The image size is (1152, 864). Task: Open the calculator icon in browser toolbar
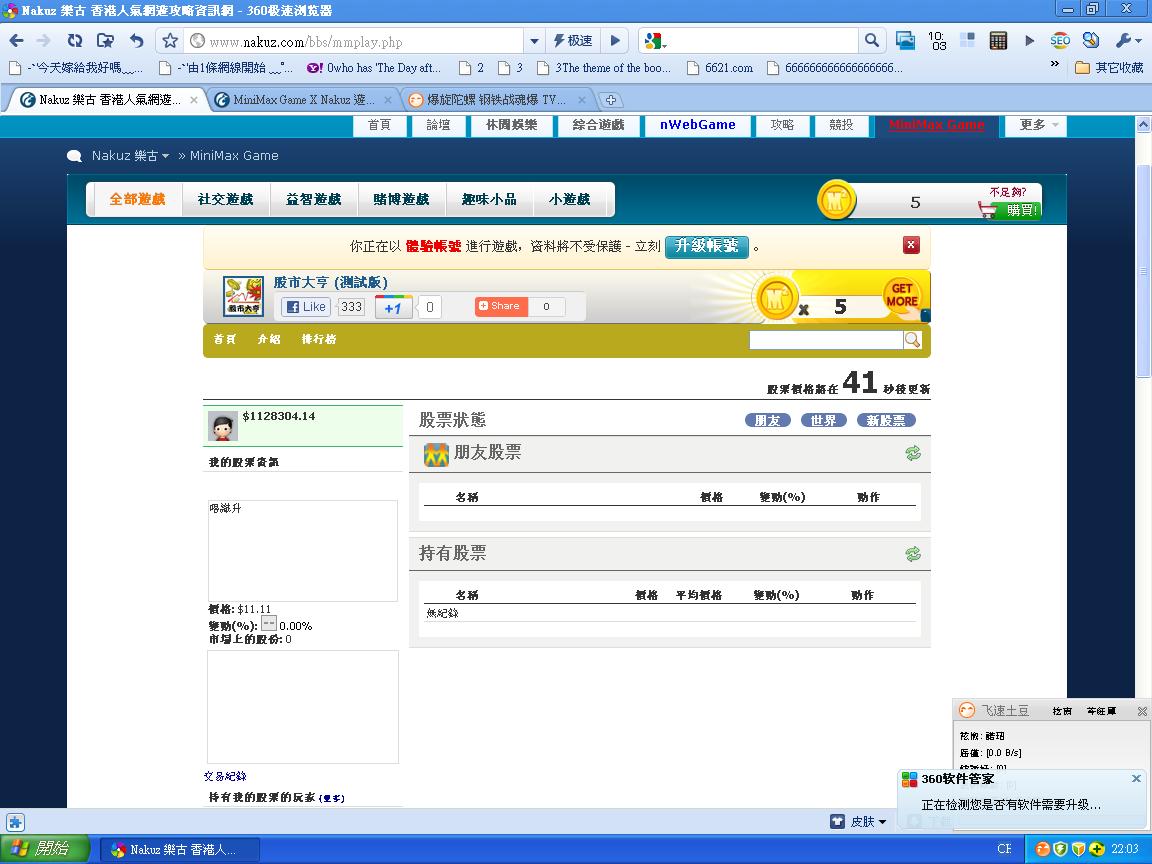pyautogui.click(x=997, y=41)
